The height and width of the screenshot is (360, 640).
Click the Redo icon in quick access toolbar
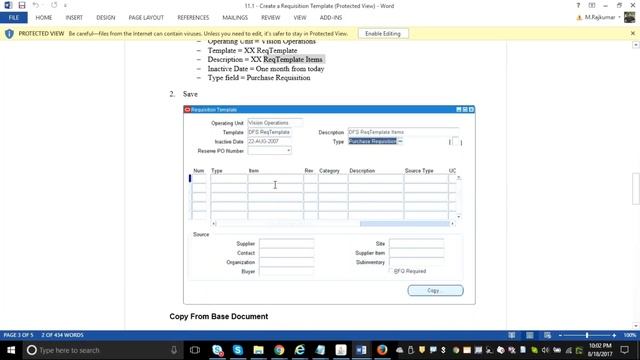click(x=54, y=5)
